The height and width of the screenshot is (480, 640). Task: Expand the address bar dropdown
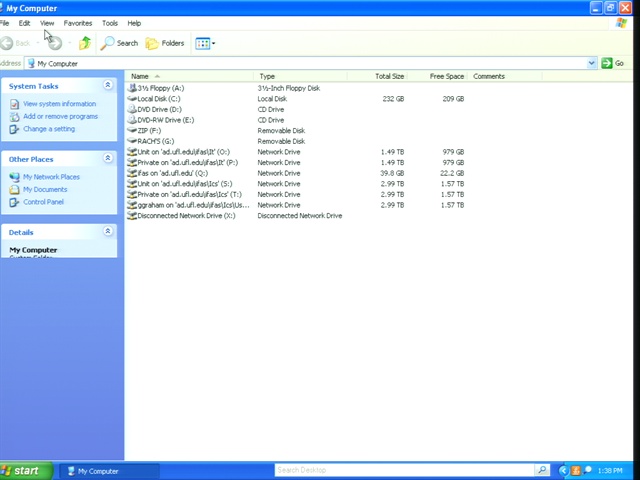[x=591, y=63]
